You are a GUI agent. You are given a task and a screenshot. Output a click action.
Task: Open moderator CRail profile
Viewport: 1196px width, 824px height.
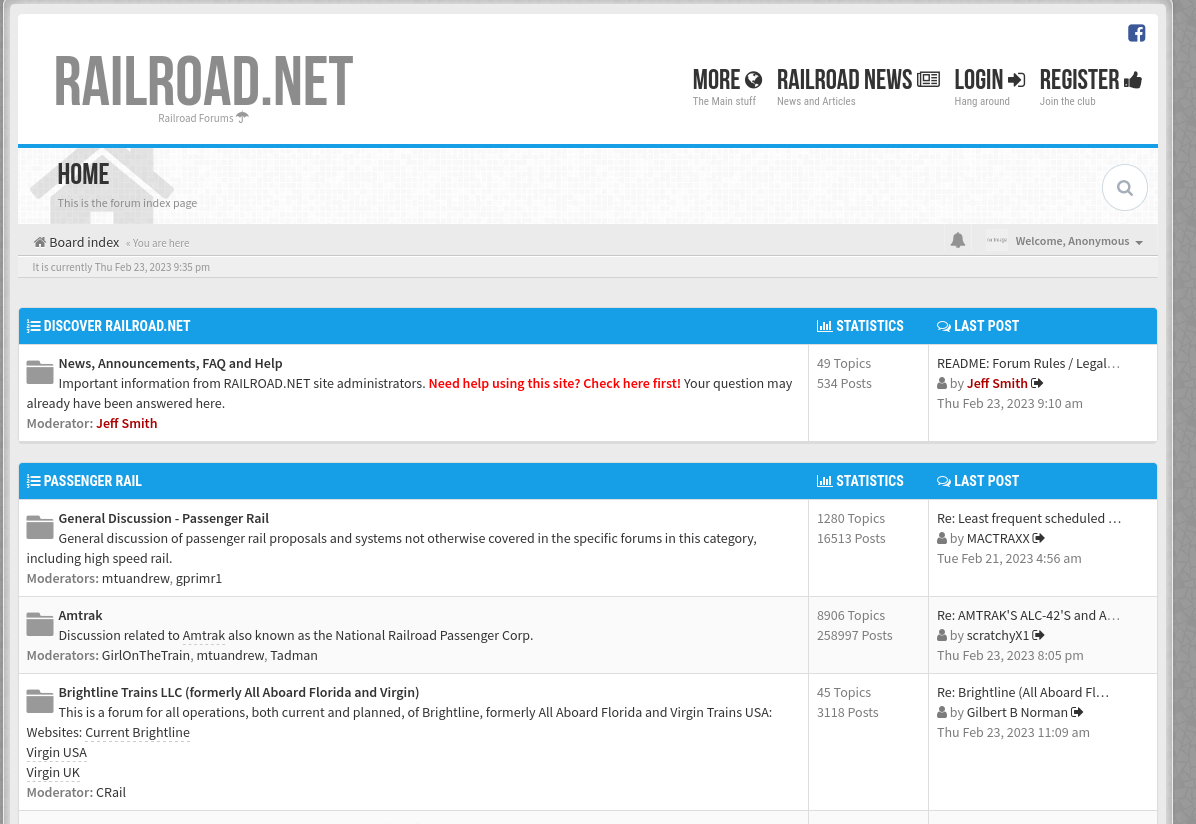click(111, 792)
